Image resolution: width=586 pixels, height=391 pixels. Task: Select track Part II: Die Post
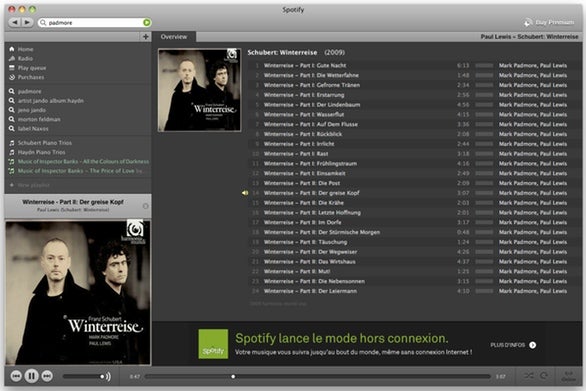point(415,183)
